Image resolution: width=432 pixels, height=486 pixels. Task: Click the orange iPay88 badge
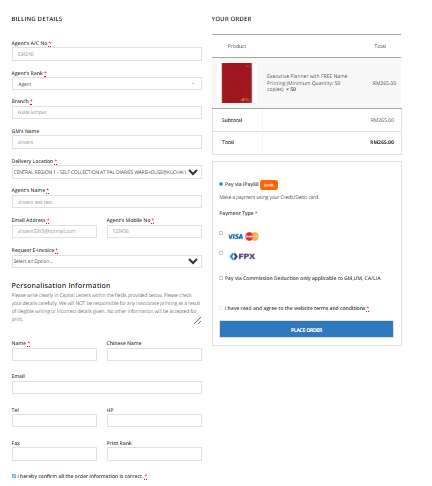point(269,185)
